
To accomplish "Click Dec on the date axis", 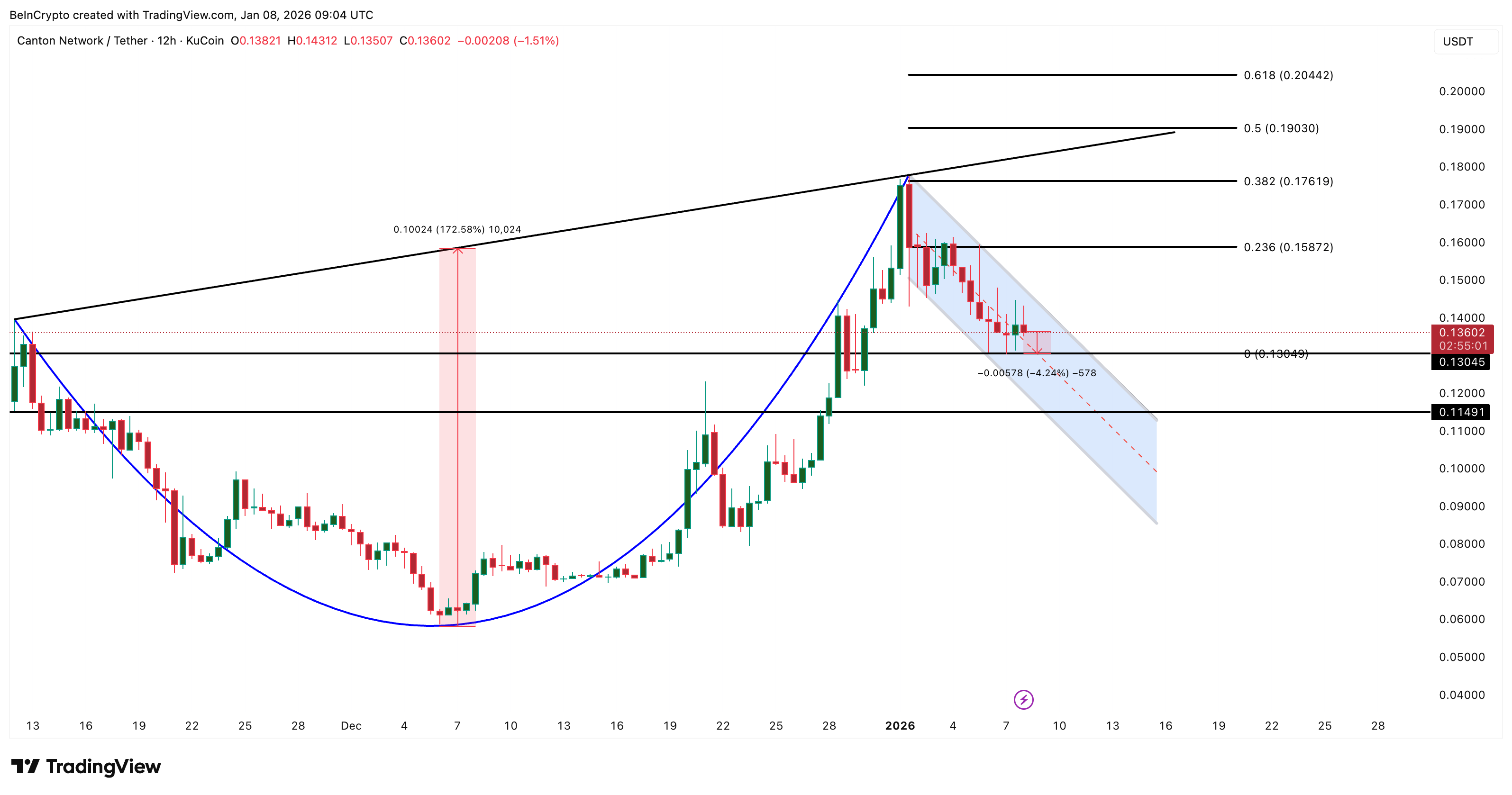I will pyautogui.click(x=352, y=725).
